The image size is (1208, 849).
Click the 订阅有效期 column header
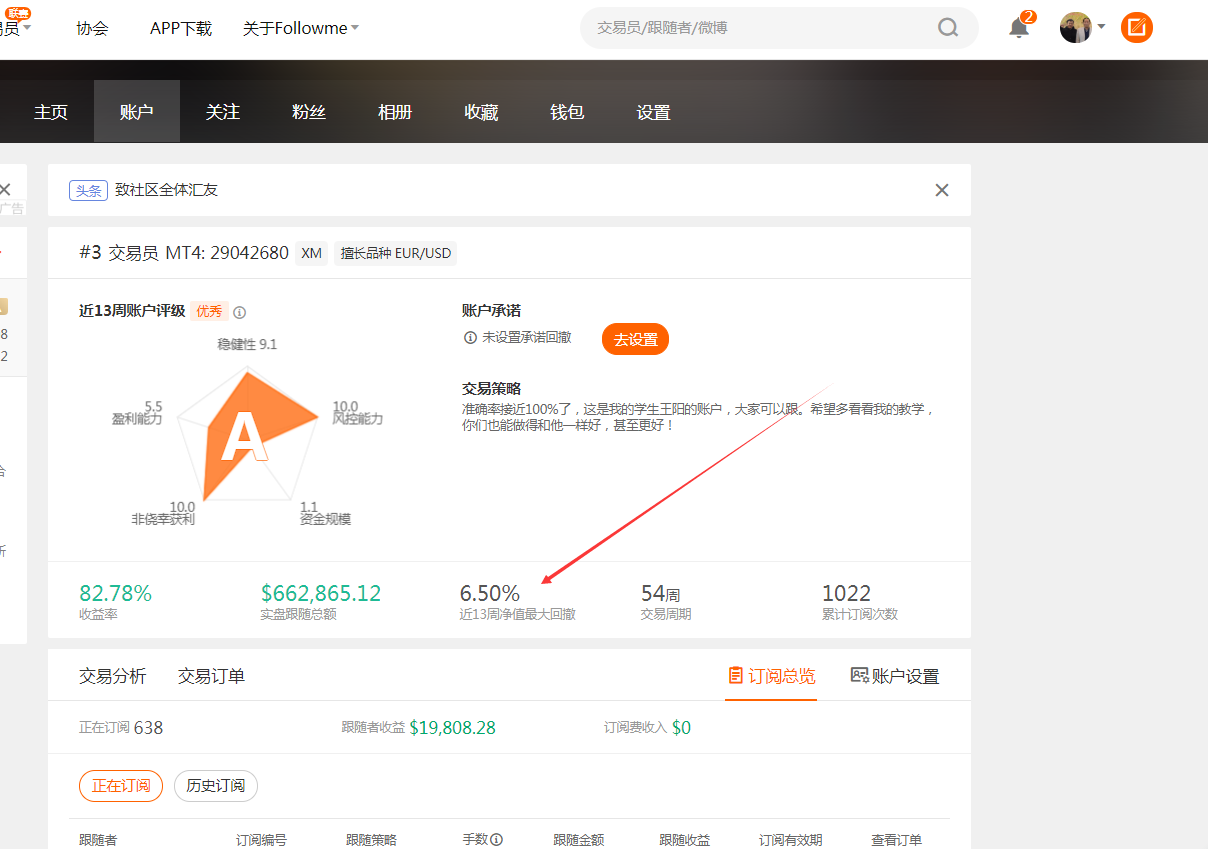pos(790,840)
